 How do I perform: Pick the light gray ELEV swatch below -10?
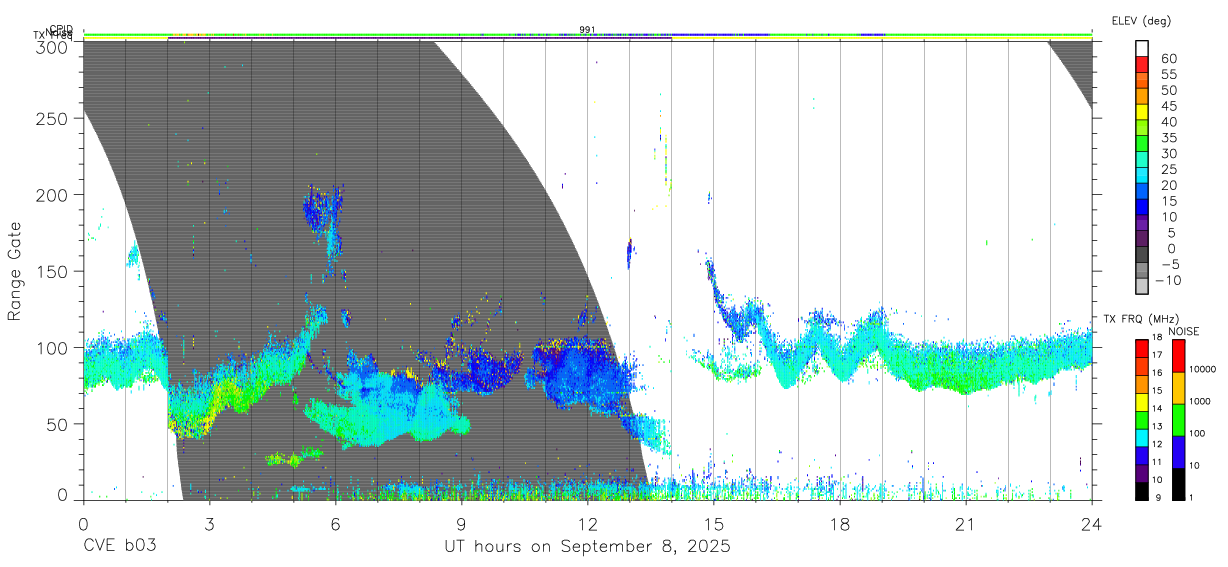coord(1143,286)
